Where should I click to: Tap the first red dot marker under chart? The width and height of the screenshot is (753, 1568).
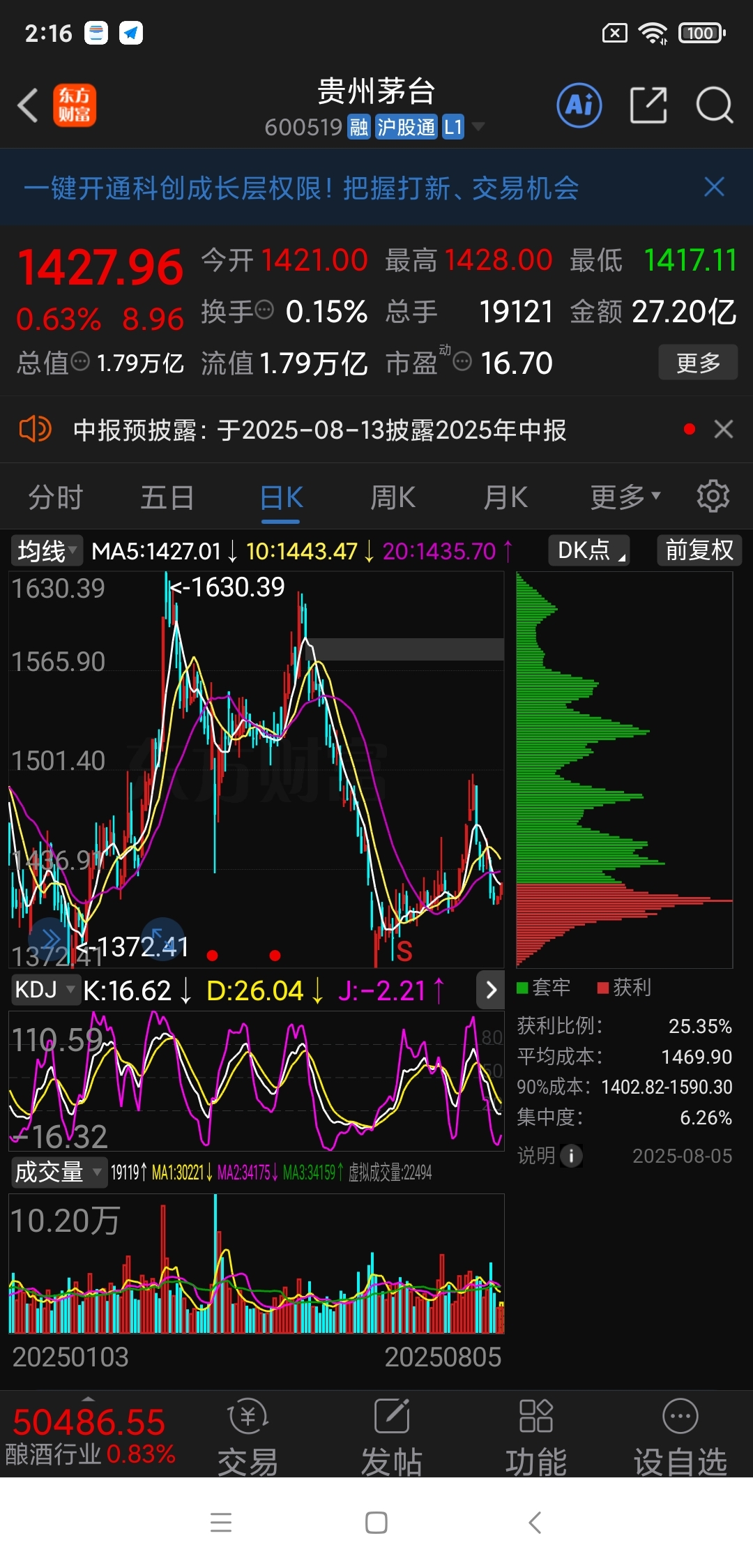[213, 955]
